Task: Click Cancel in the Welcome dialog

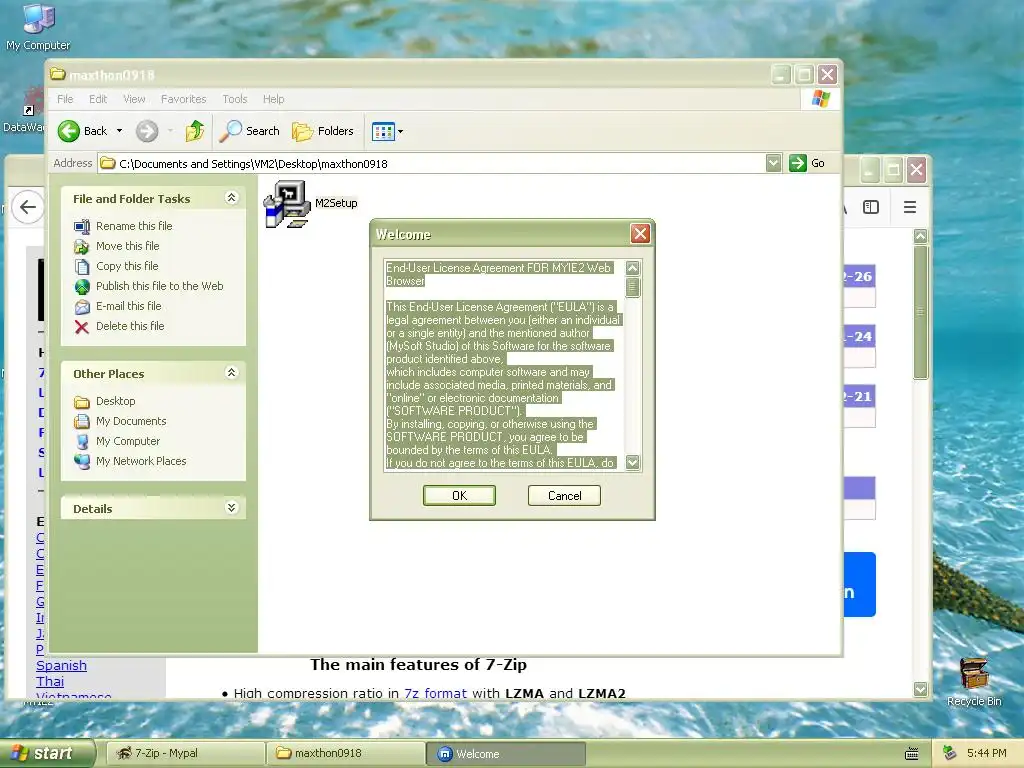Action: [x=564, y=496]
